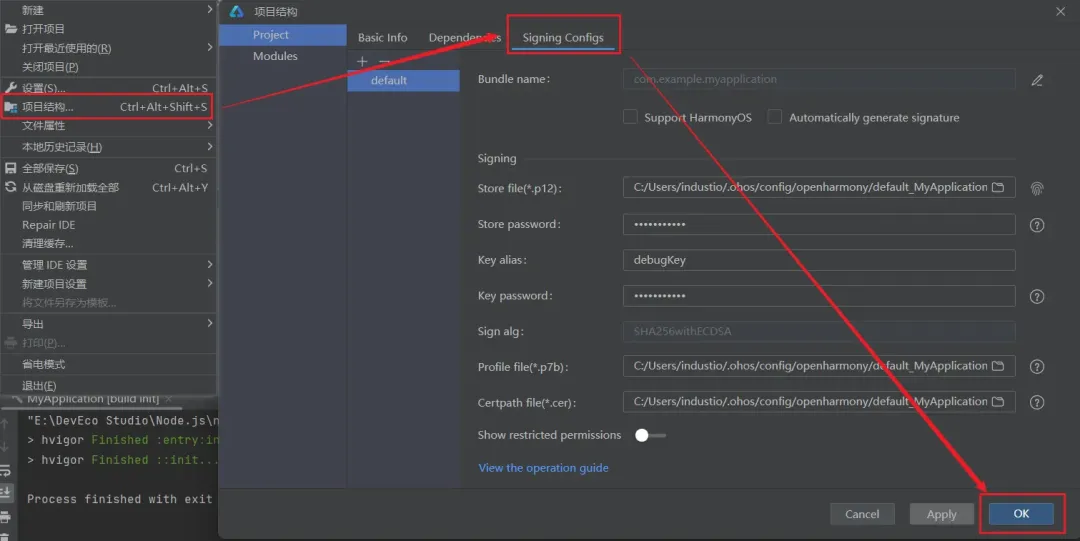This screenshot has width=1080, height=541.
Task: Close the 项目结构 dialog
Action: pyautogui.click(x=1061, y=12)
